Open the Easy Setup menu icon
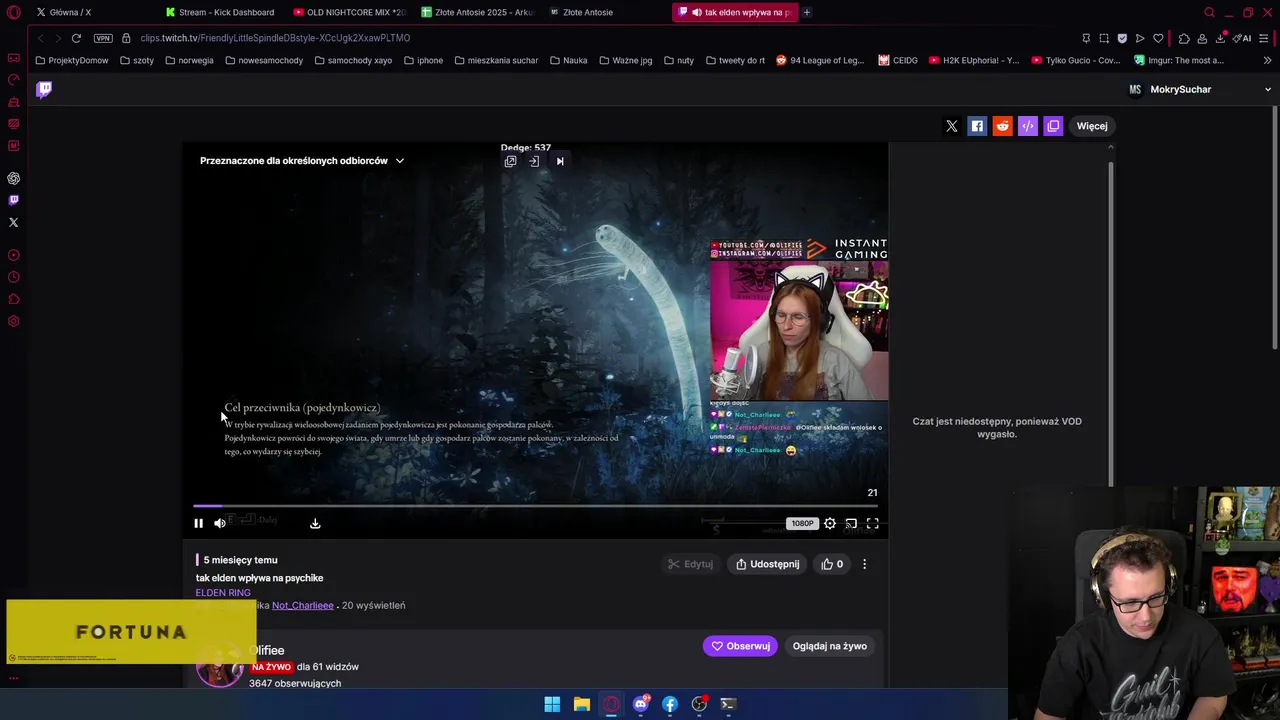1280x720 pixels. (1264, 38)
